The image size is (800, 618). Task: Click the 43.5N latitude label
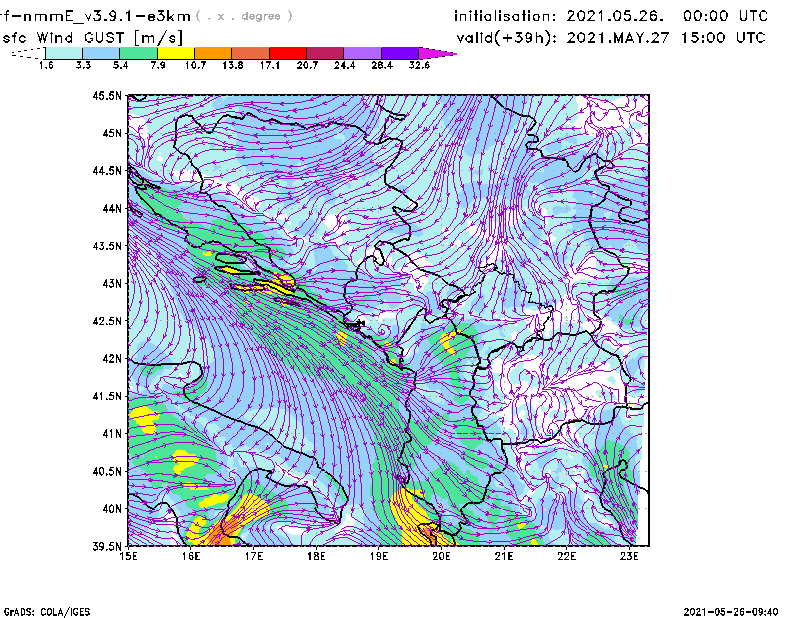[107, 246]
